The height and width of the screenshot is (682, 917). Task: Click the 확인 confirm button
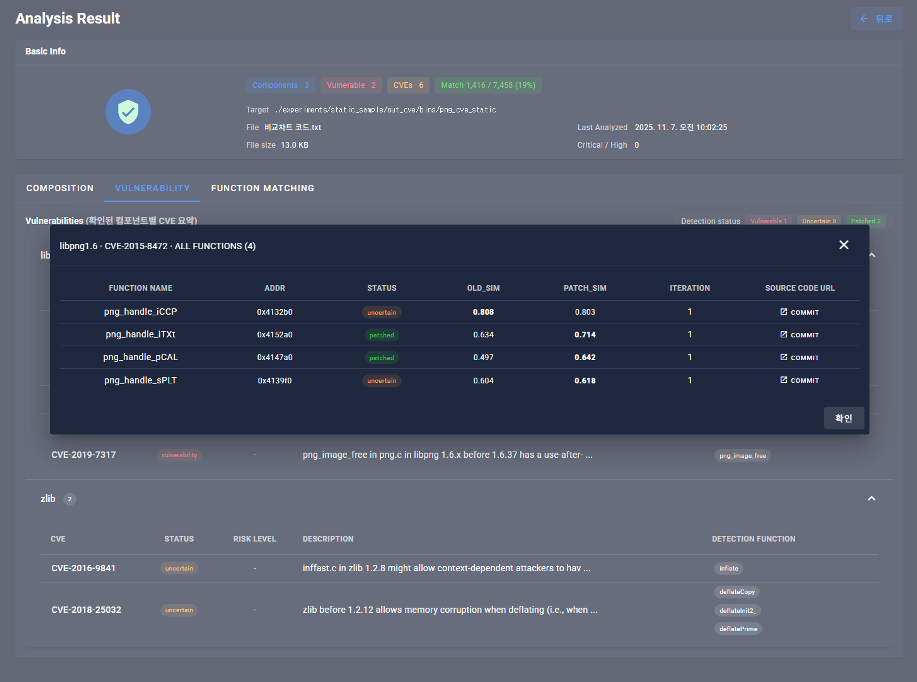pyautogui.click(x=843, y=418)
